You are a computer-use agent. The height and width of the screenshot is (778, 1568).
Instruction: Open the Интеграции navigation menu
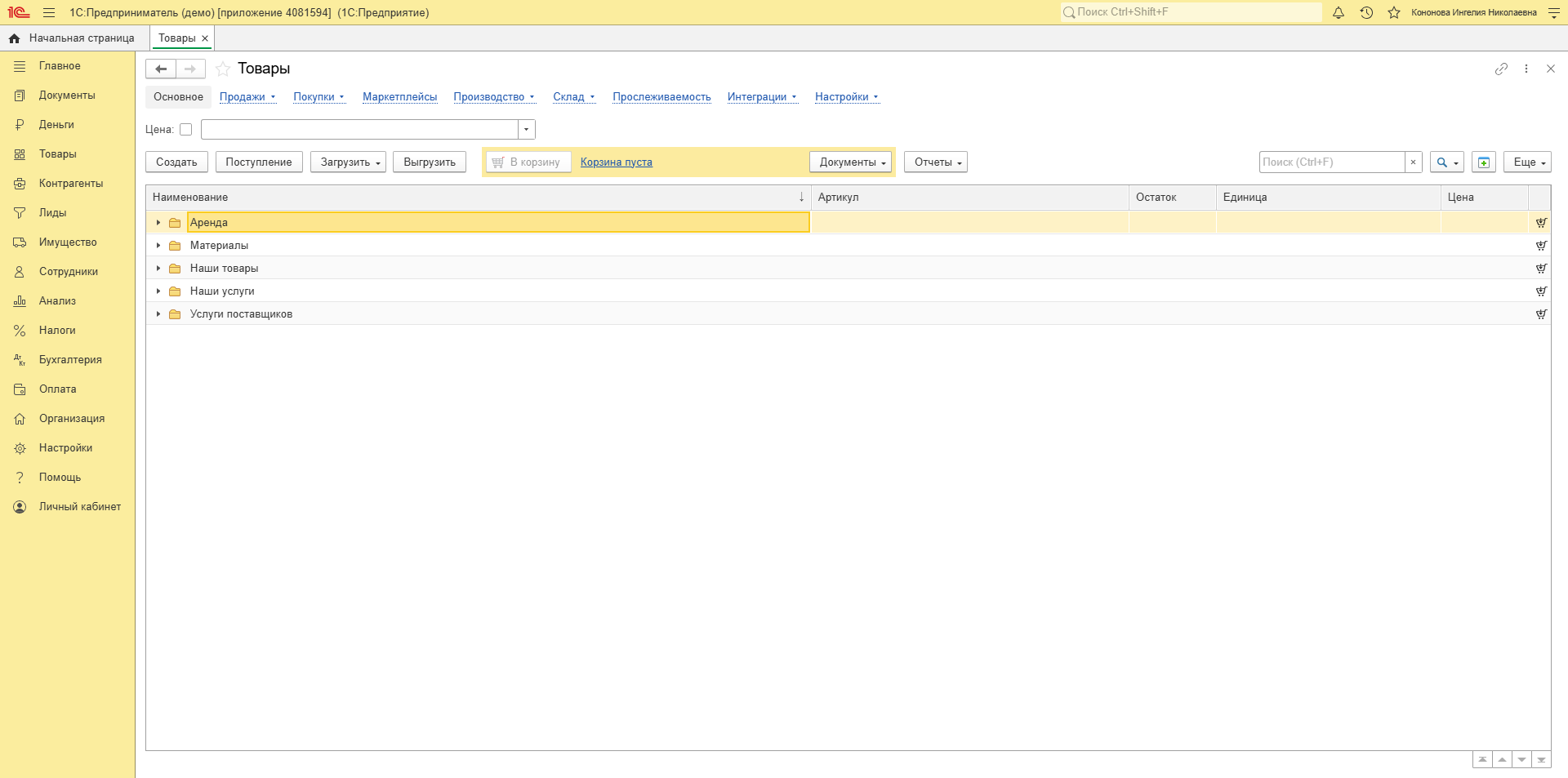pos(762,96)
